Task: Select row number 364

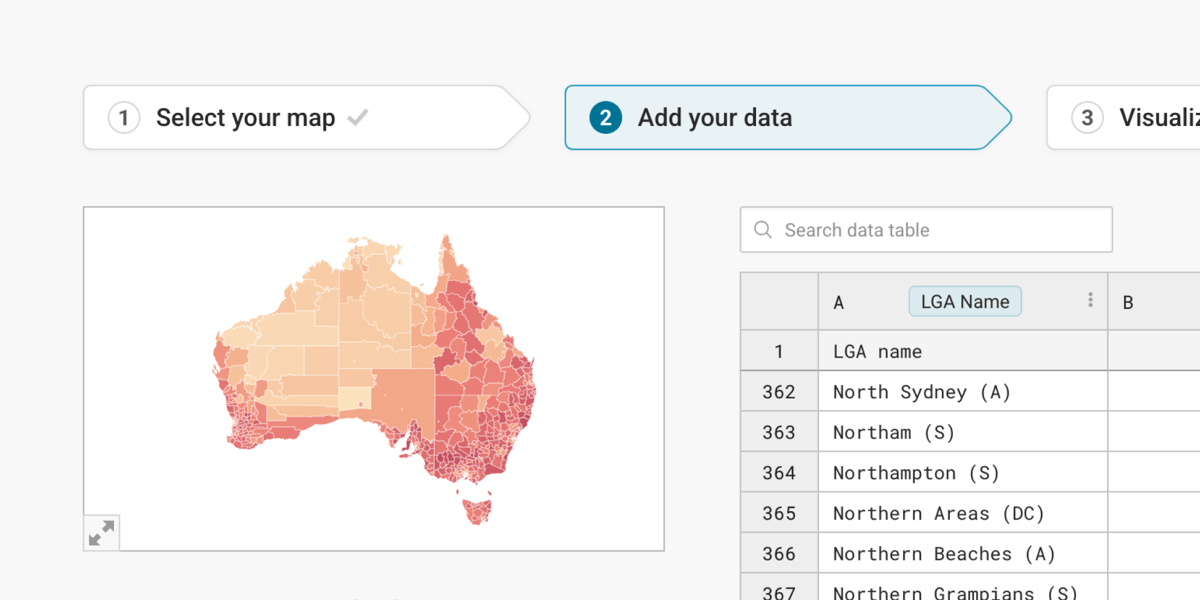Action: click(779, 472)
